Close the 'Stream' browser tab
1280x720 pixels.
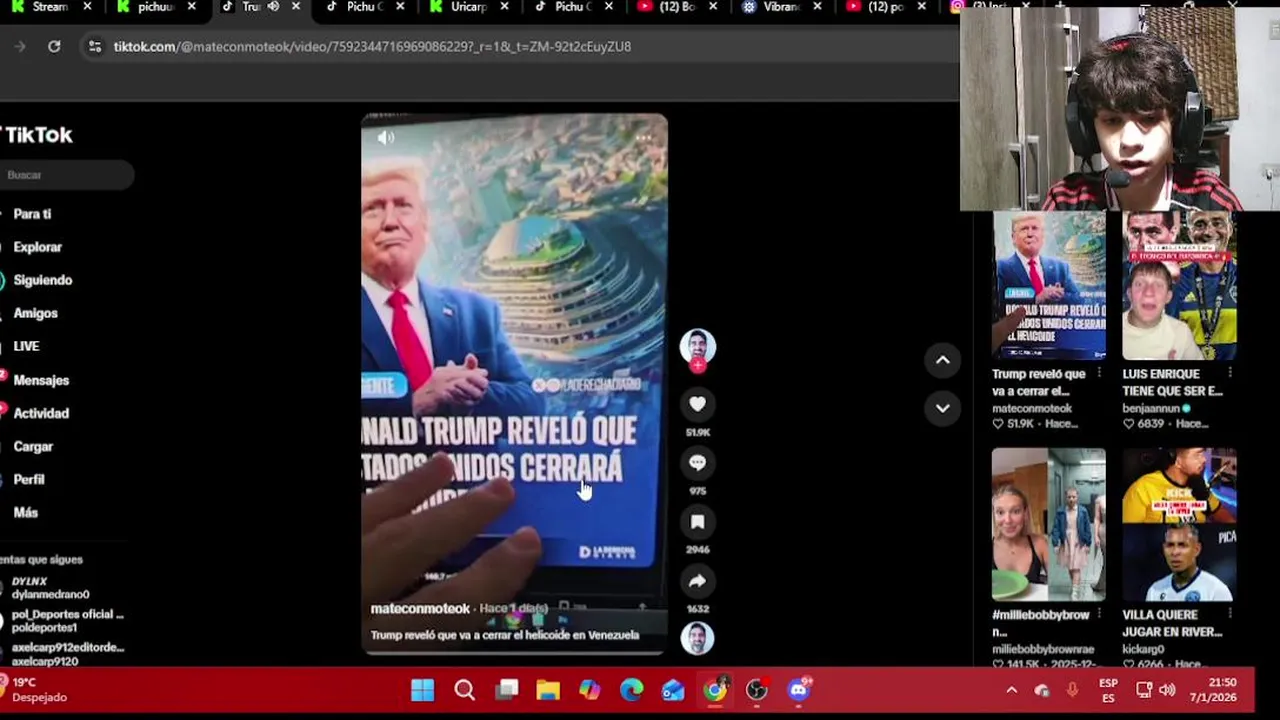pos(87,6)
